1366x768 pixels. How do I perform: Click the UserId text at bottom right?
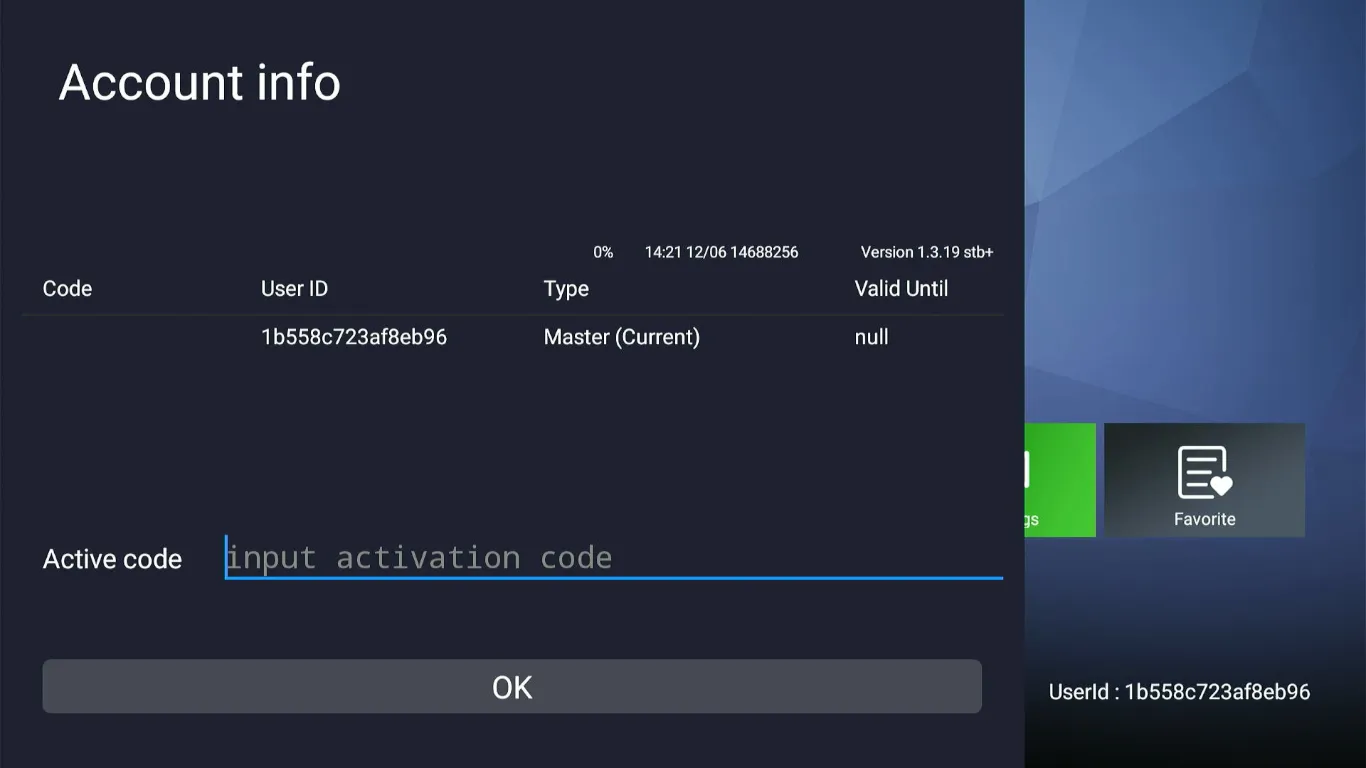click(1179, 692)
